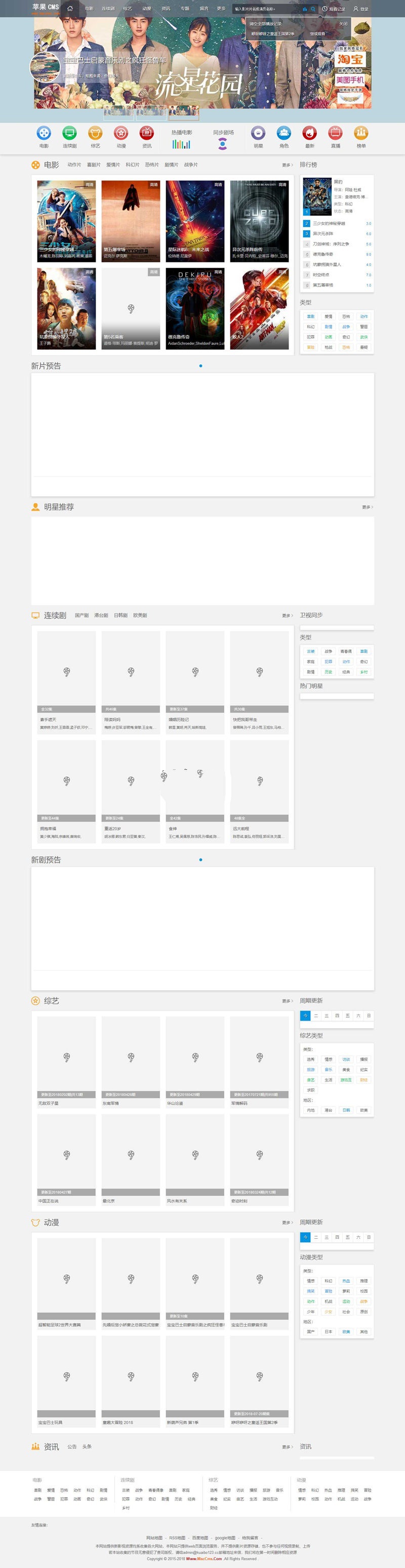Select 日 day tab in 动漫 周期更新
The height and width of the screenshot is (1568, 405).
(369, 1238)
